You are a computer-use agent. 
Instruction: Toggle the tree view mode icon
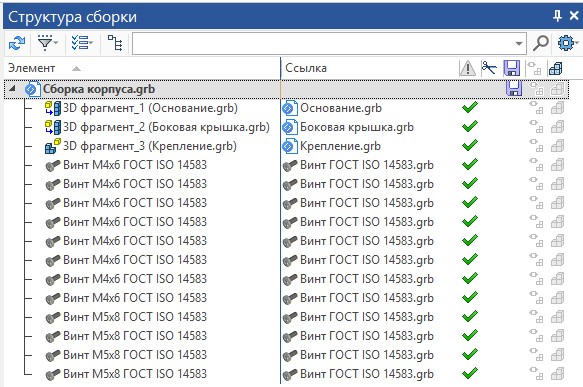115,43
